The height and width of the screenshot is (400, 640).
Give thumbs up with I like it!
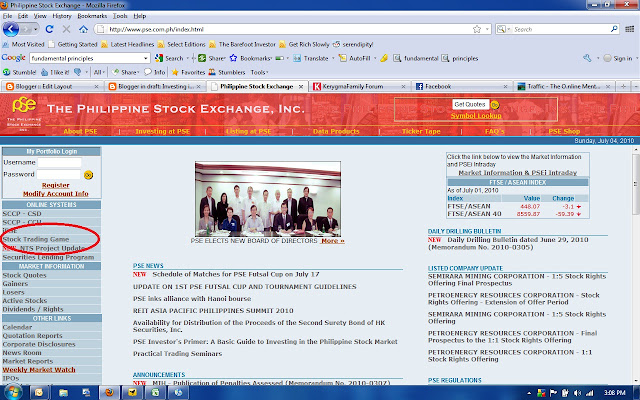[x=55, y=72]
